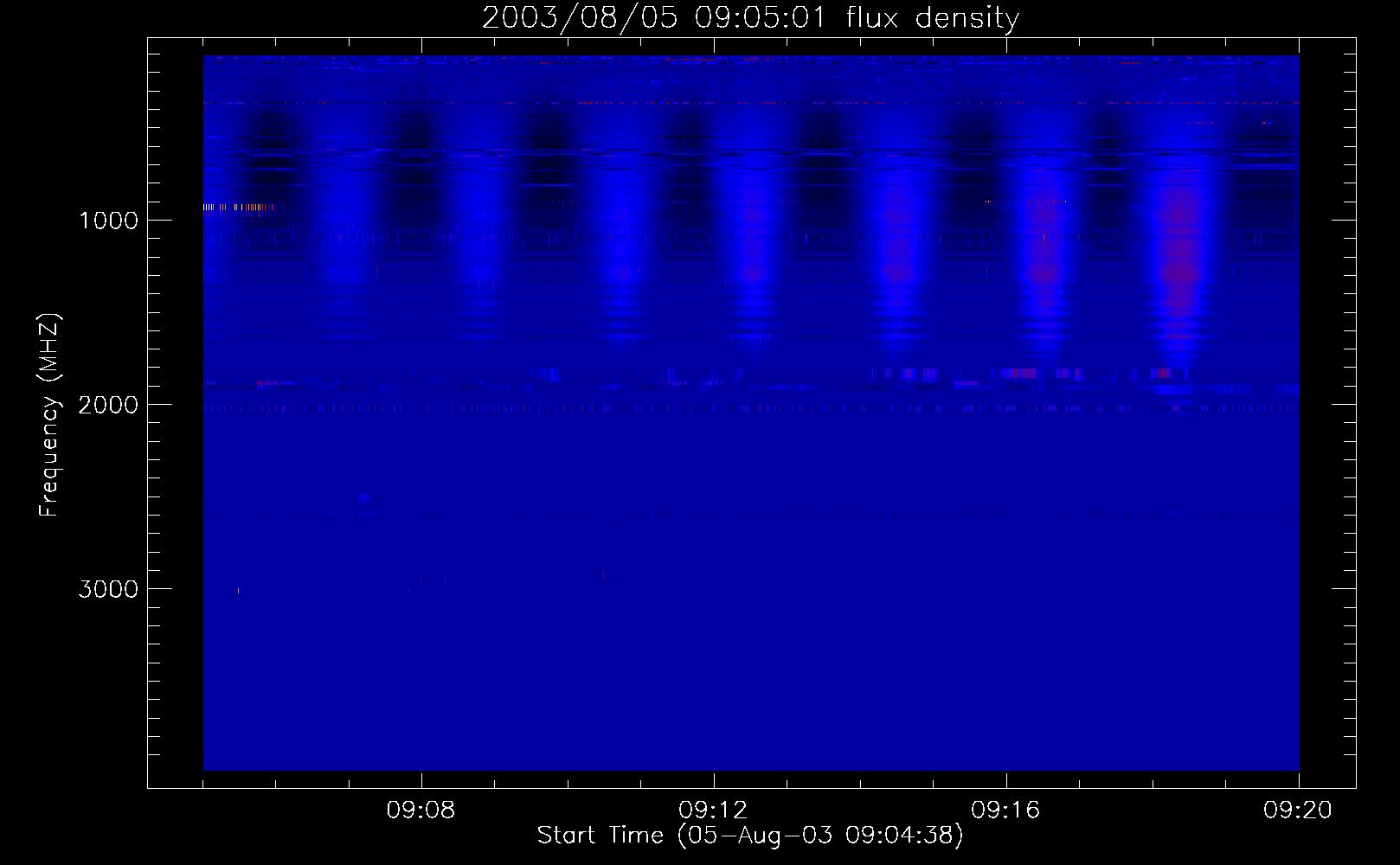The width and height of the screenshot is (1400, 865).
Task: Click the plot title "2003/08/05 09:05:01 flux density"
Action: (750, 17)
